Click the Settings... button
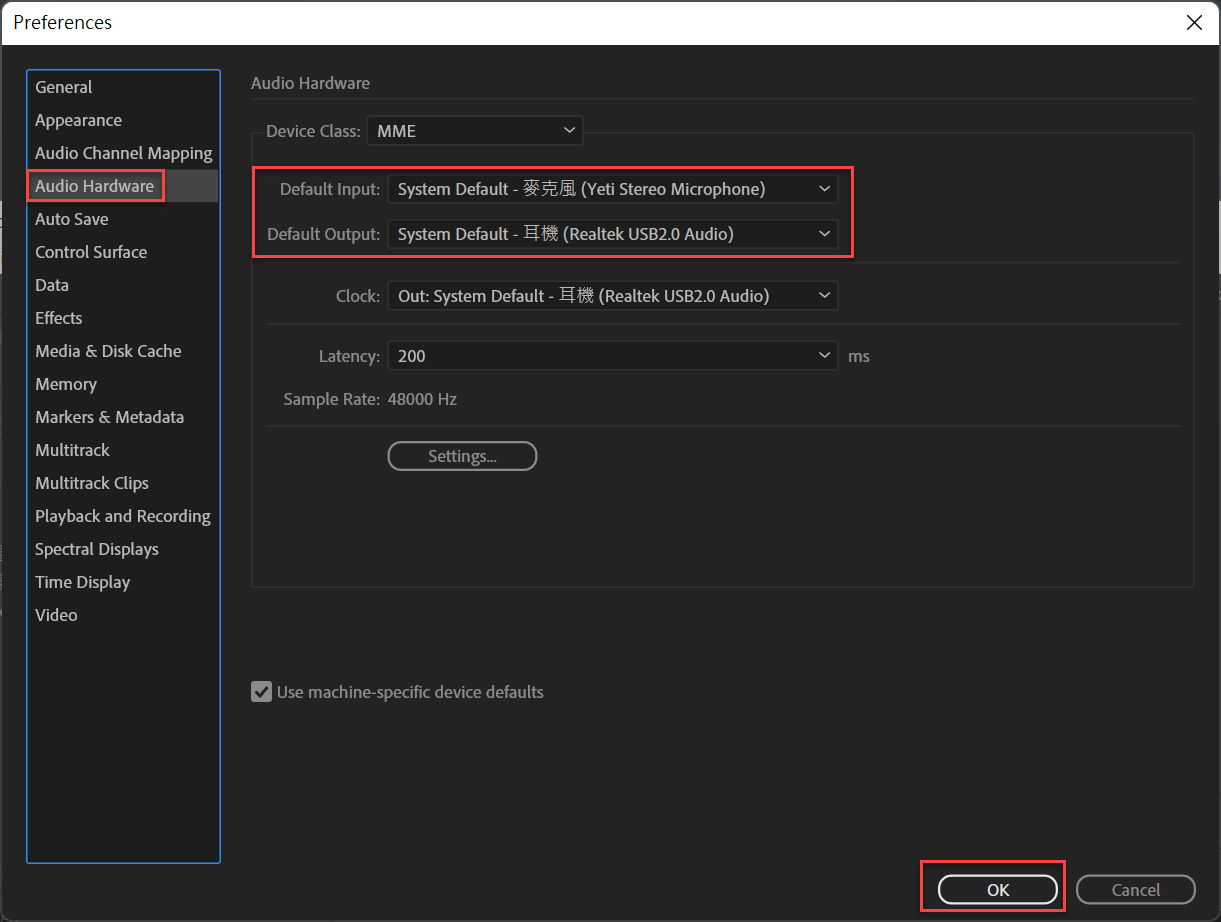Image resolution: width=1221 pixels, height=922 pixels. tap(462, 456)
